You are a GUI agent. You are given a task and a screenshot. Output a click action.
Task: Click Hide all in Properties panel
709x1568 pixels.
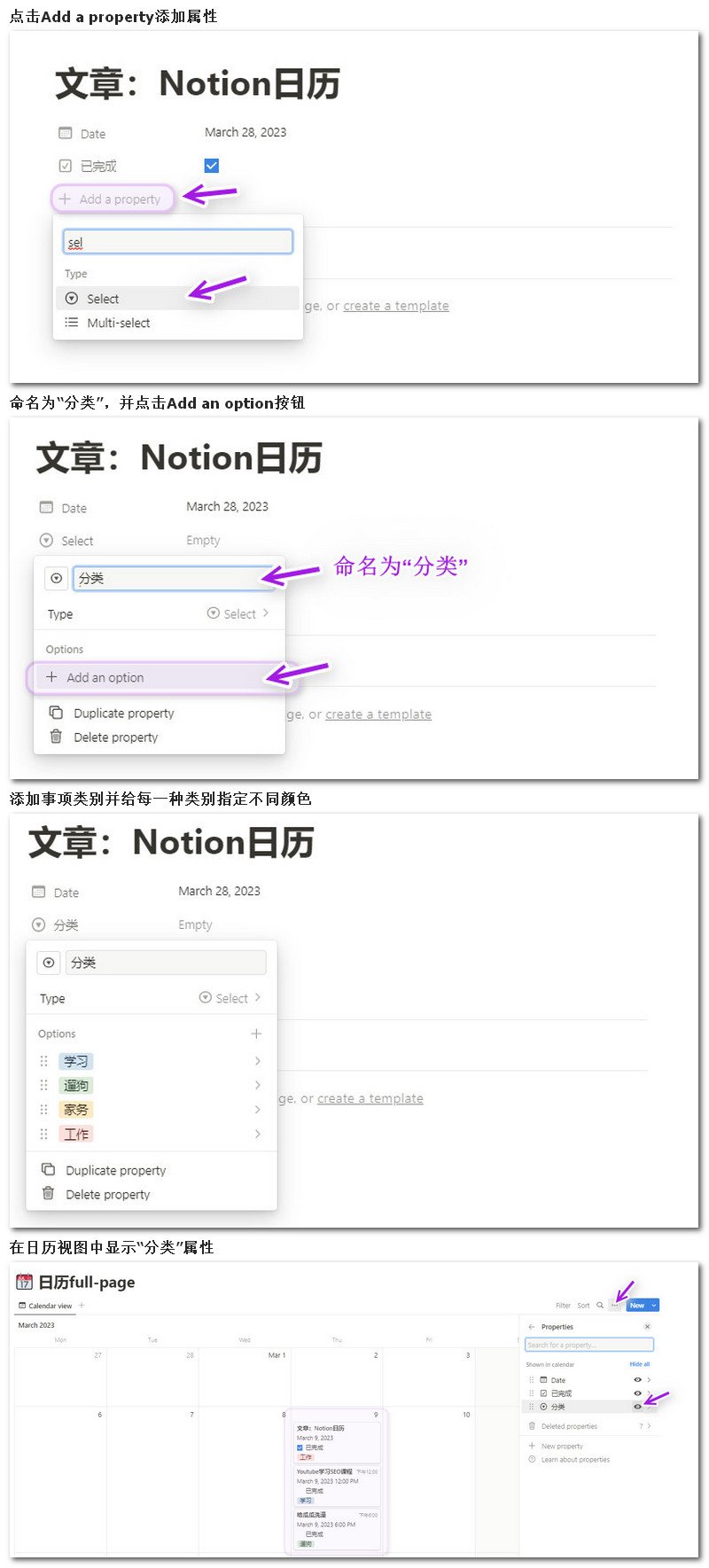click(x=640, y=1364)
